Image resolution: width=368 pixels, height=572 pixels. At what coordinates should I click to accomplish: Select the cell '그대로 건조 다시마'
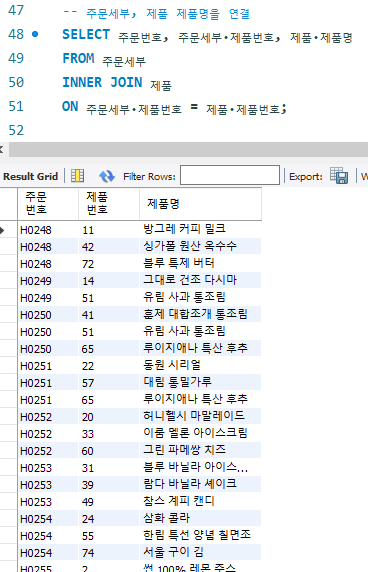[200, 280]
